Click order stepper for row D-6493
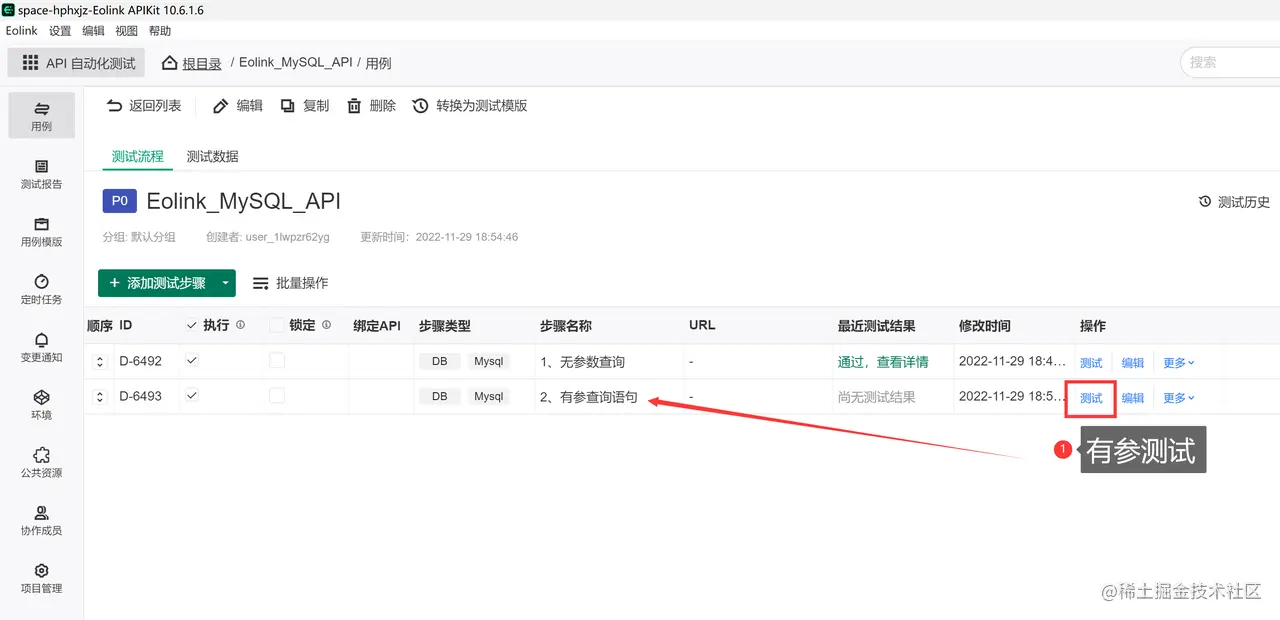The image size is (1280, 620). tap(99, 397)
